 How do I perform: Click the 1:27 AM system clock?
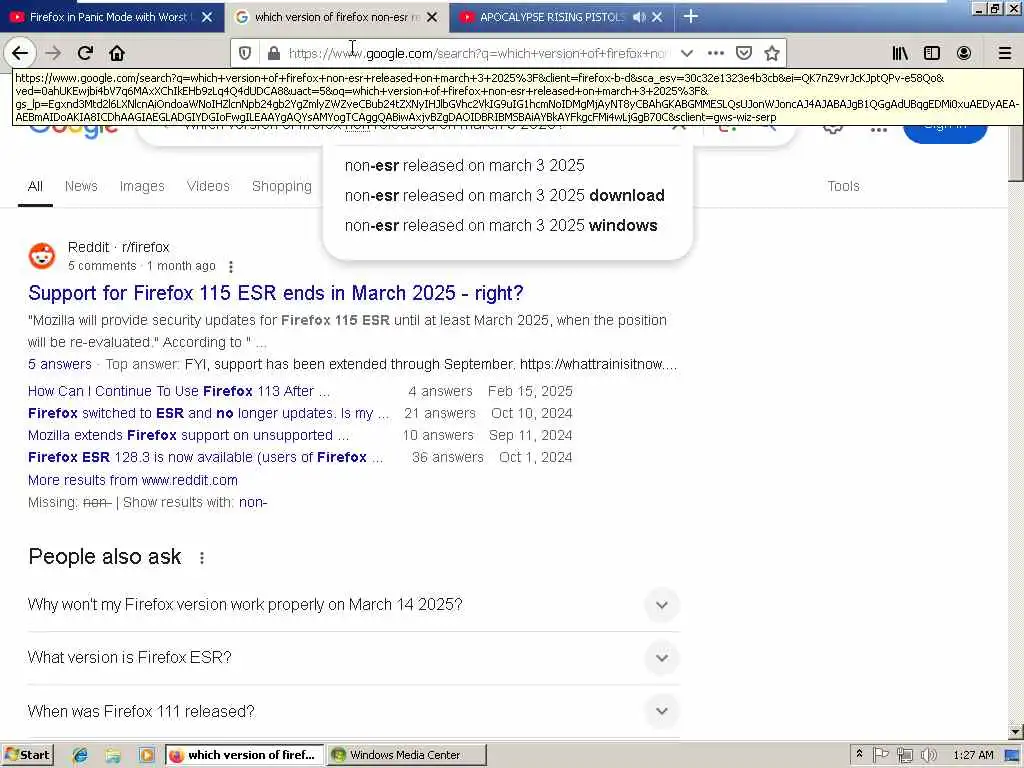coord(973,755)
